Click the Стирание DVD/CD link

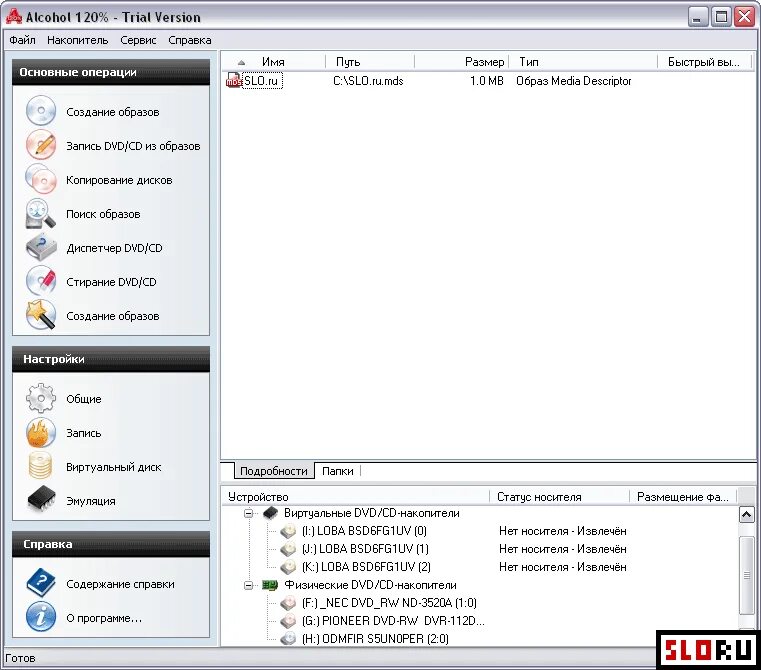point(111,282)
